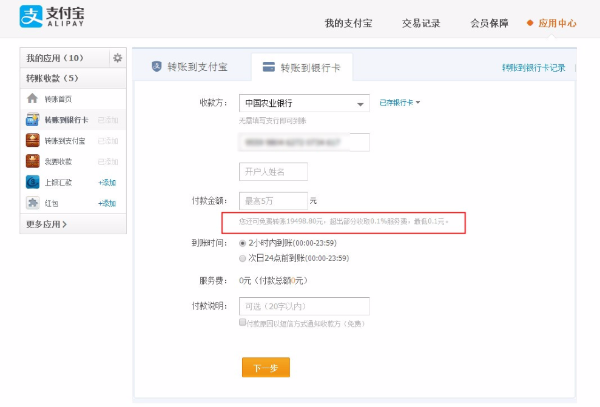Open 会员保障 in top navigation
The height and width of the screenshot is (407, 600).
tap(489, 23)
